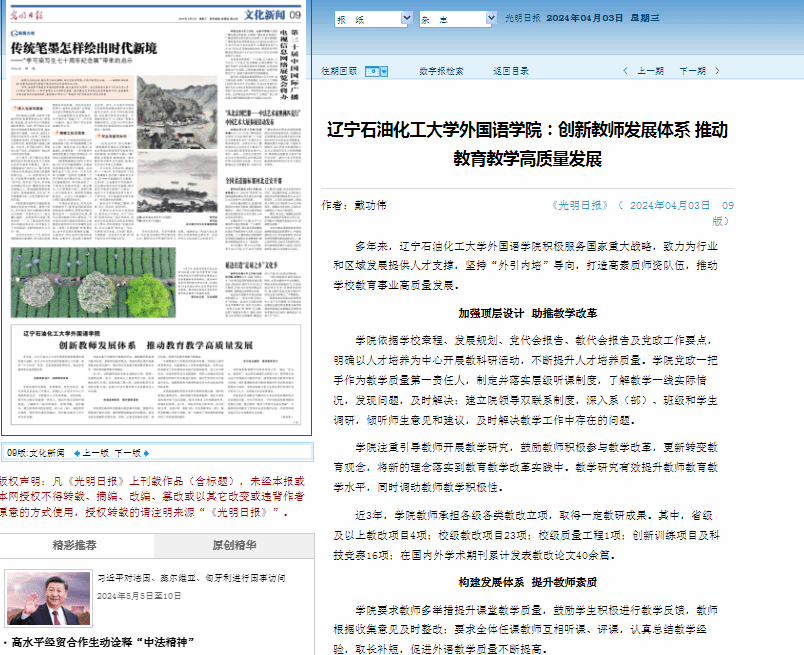Go to next issue via 下一期

692,72
